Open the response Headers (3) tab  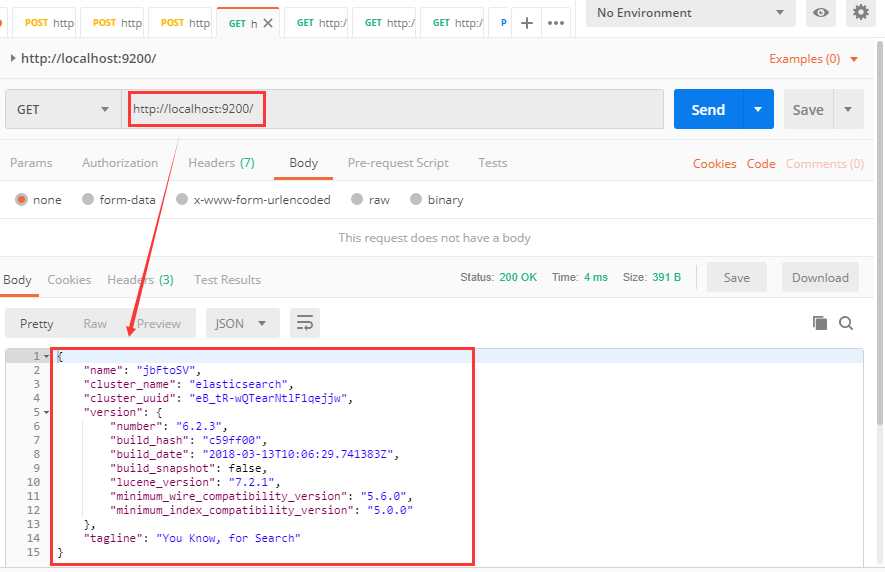tap(141, 280)
